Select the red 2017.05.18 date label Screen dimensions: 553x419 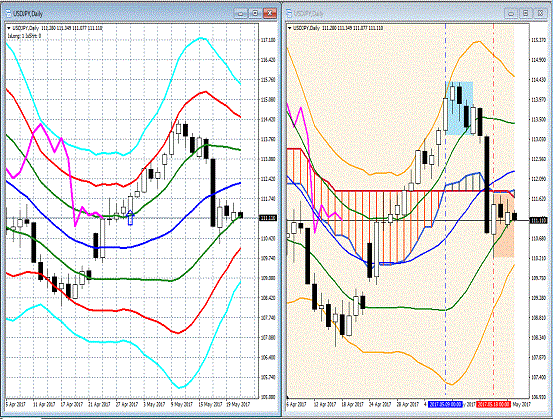[493, 404]
